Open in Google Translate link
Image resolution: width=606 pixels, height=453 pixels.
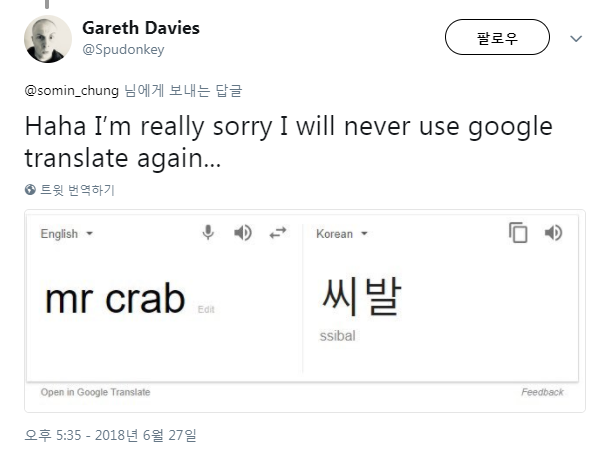click(x=95, y=392)
